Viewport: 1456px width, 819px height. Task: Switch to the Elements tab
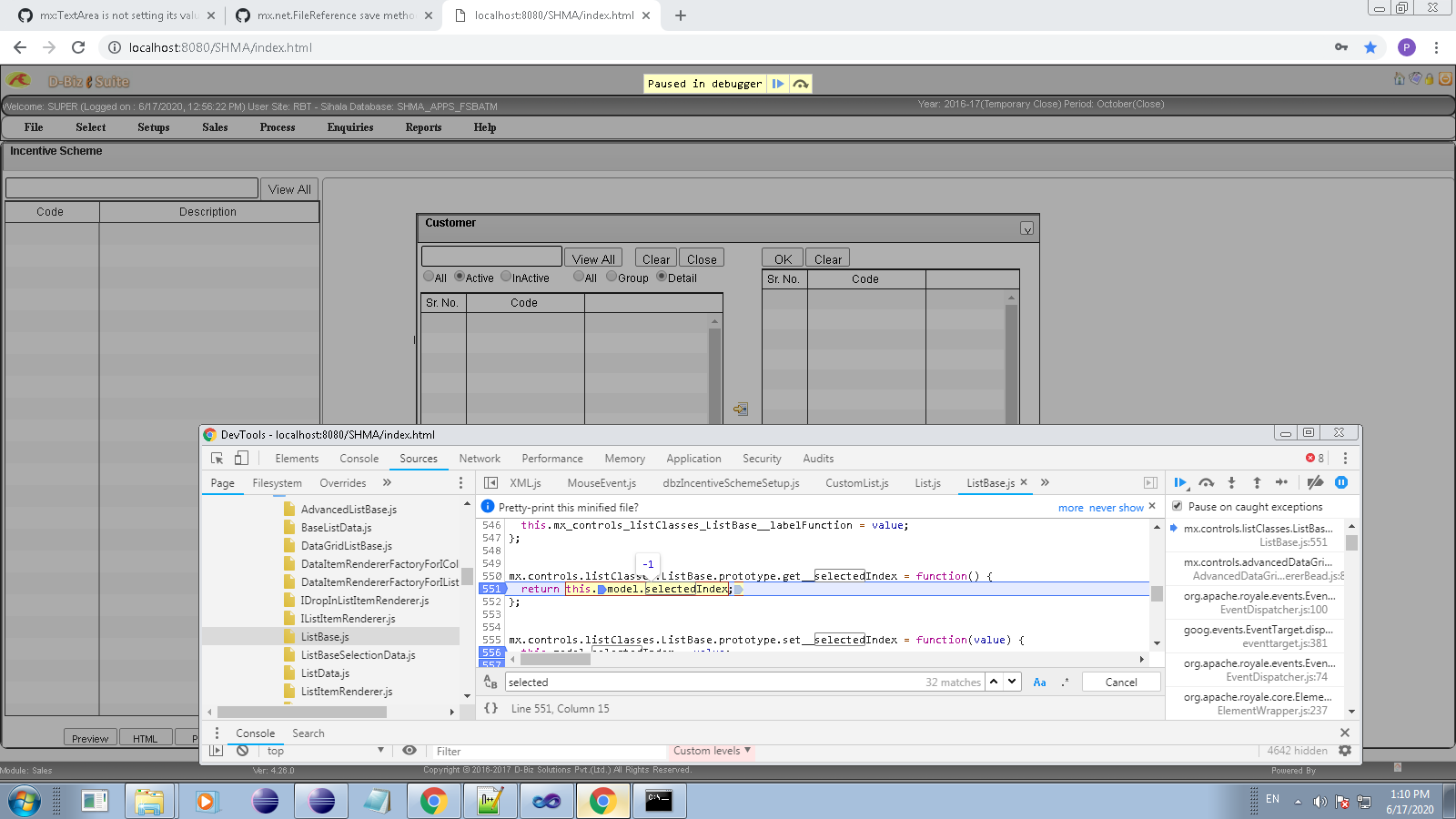(x=297, y=459)
